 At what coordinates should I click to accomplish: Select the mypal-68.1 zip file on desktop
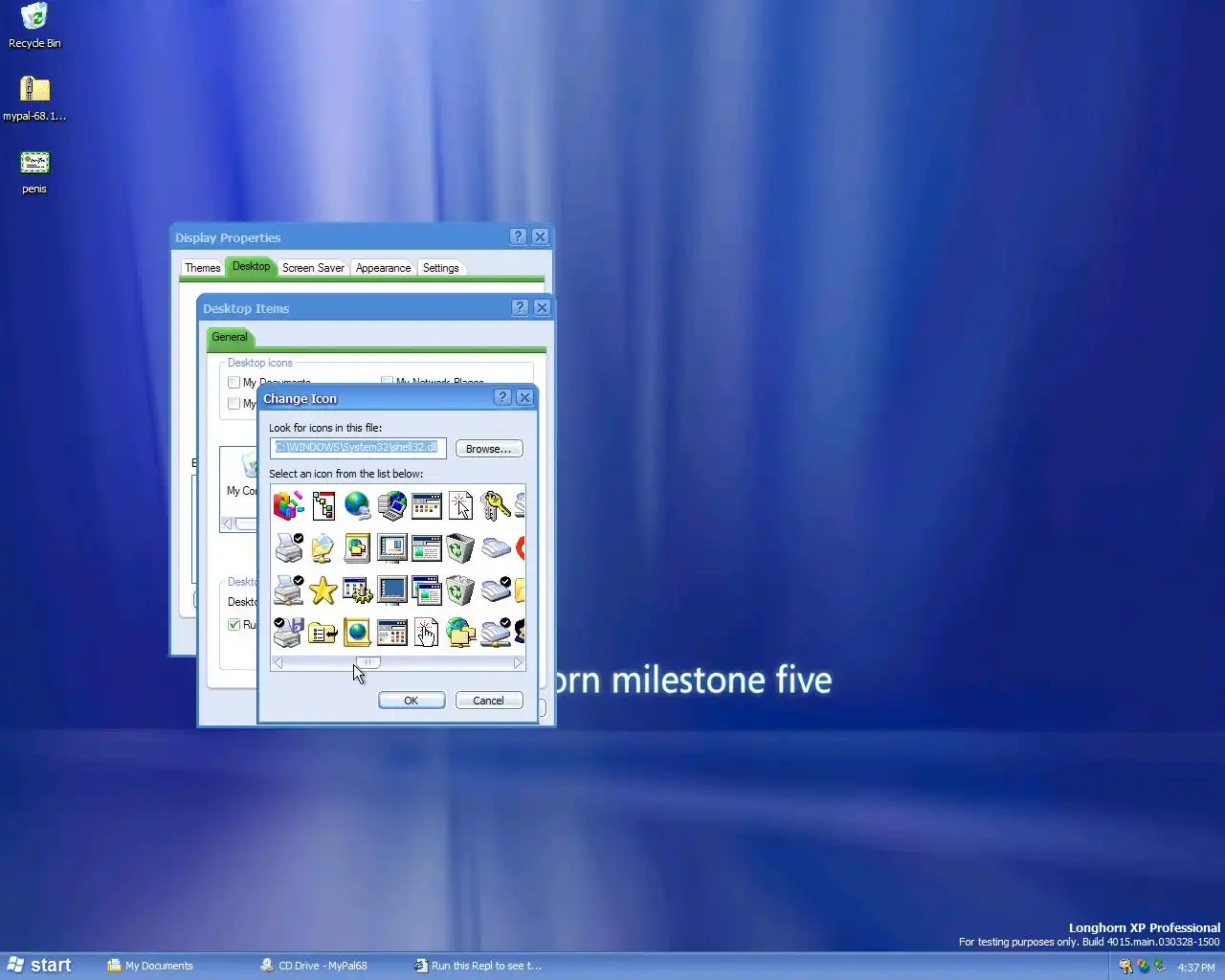point(34,99)
